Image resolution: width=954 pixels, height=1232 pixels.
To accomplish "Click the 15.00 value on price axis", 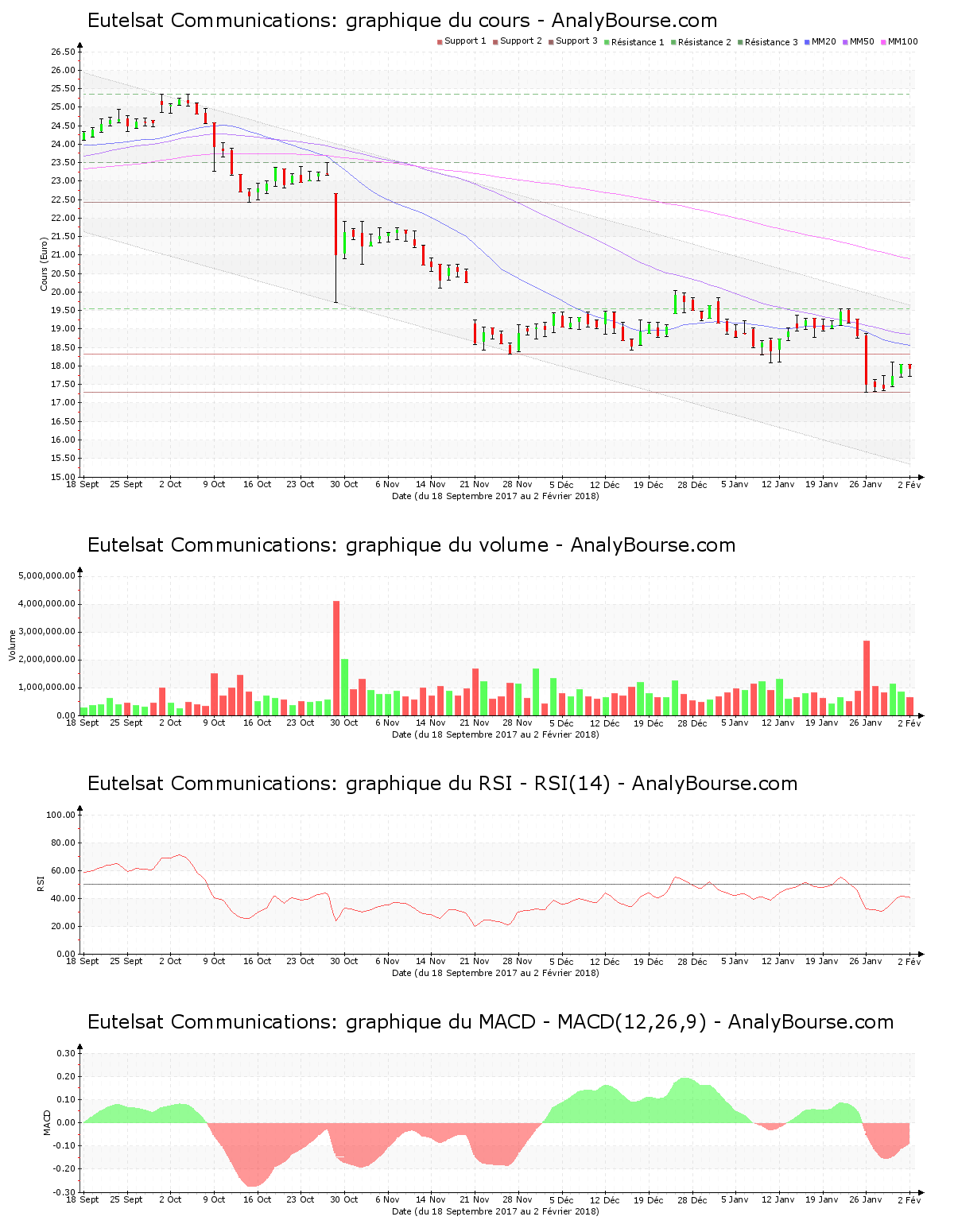I will (x=64, y=477).
